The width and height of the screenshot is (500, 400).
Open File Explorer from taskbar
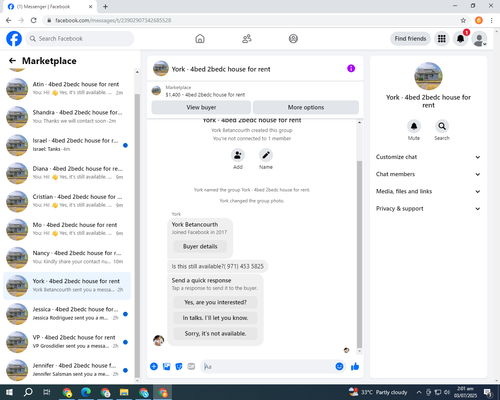[x=124, y=393]
